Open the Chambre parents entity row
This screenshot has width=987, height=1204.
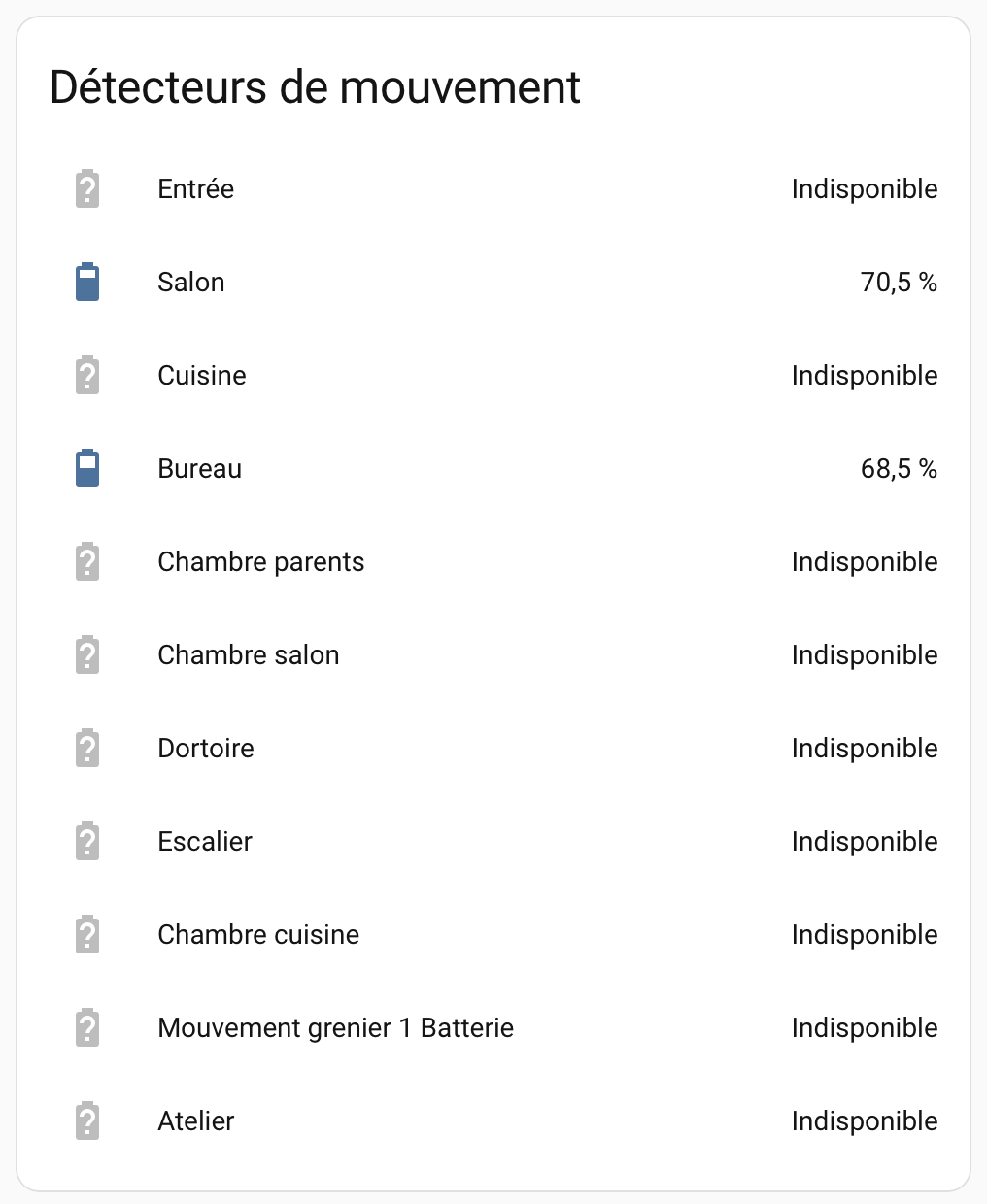tap(260, 562)
